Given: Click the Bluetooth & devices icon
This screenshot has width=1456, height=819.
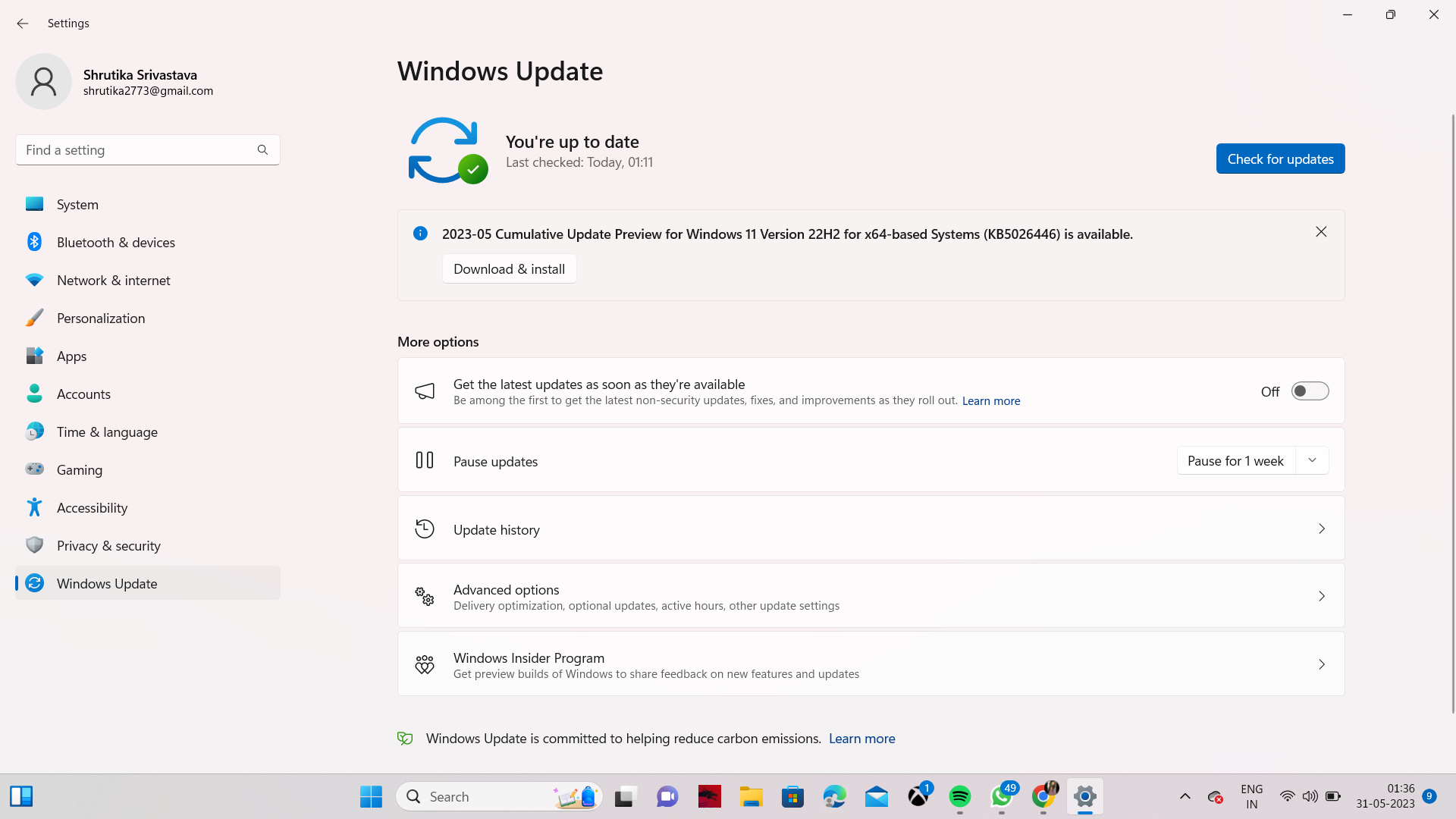Looking at the screenshot, I should pyautogui.click(x=34, y=242).
